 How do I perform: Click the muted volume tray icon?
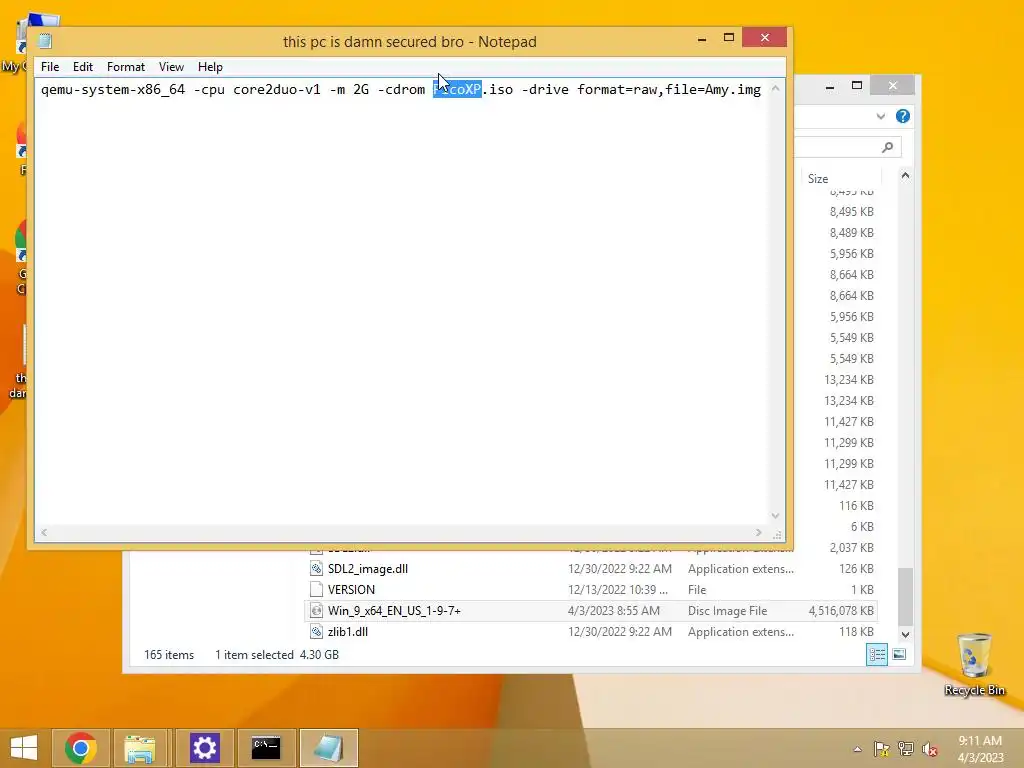pyautogui.click(x=930, y=749)
